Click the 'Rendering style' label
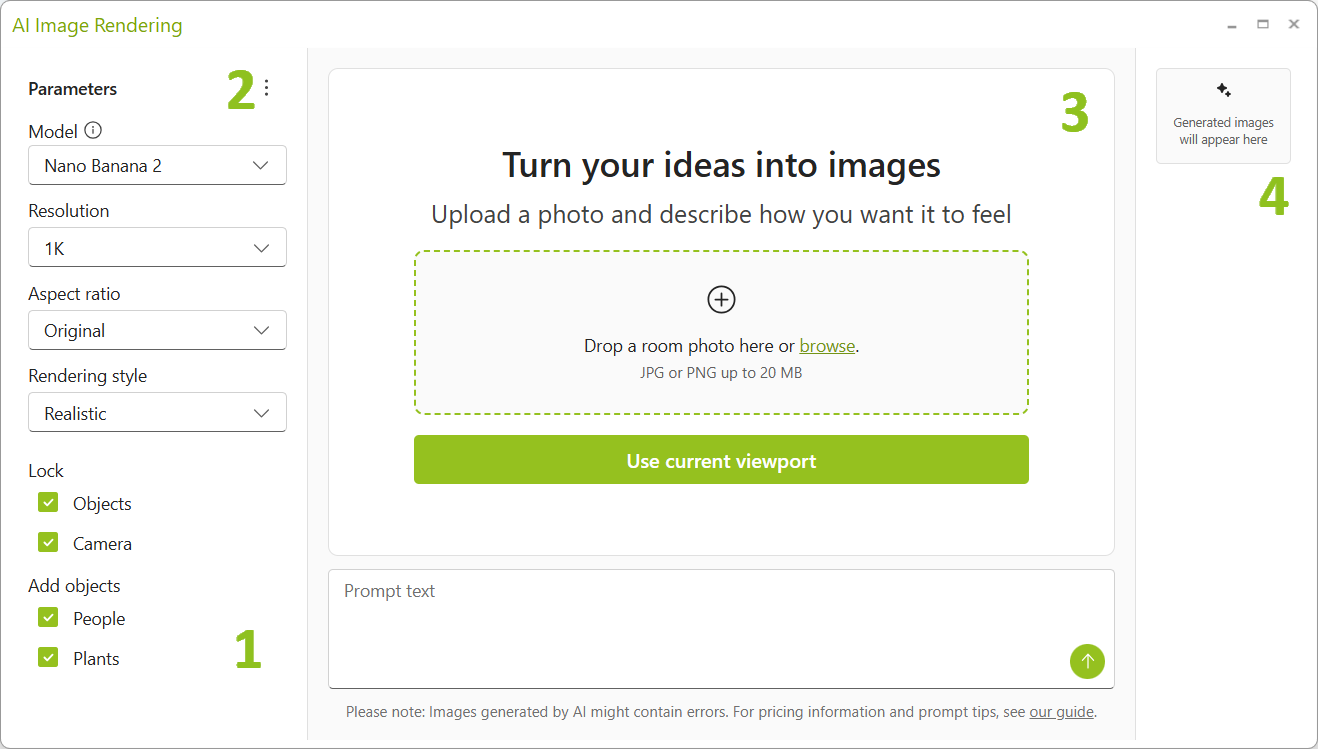 (x=87, y=376)
